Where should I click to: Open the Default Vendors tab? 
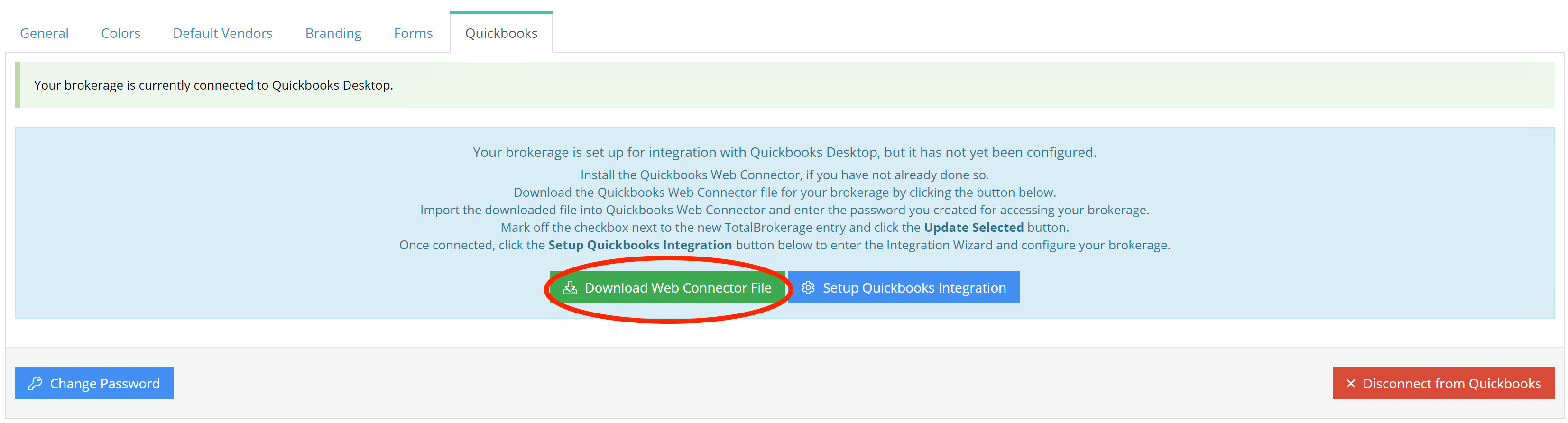pos(222,33)
